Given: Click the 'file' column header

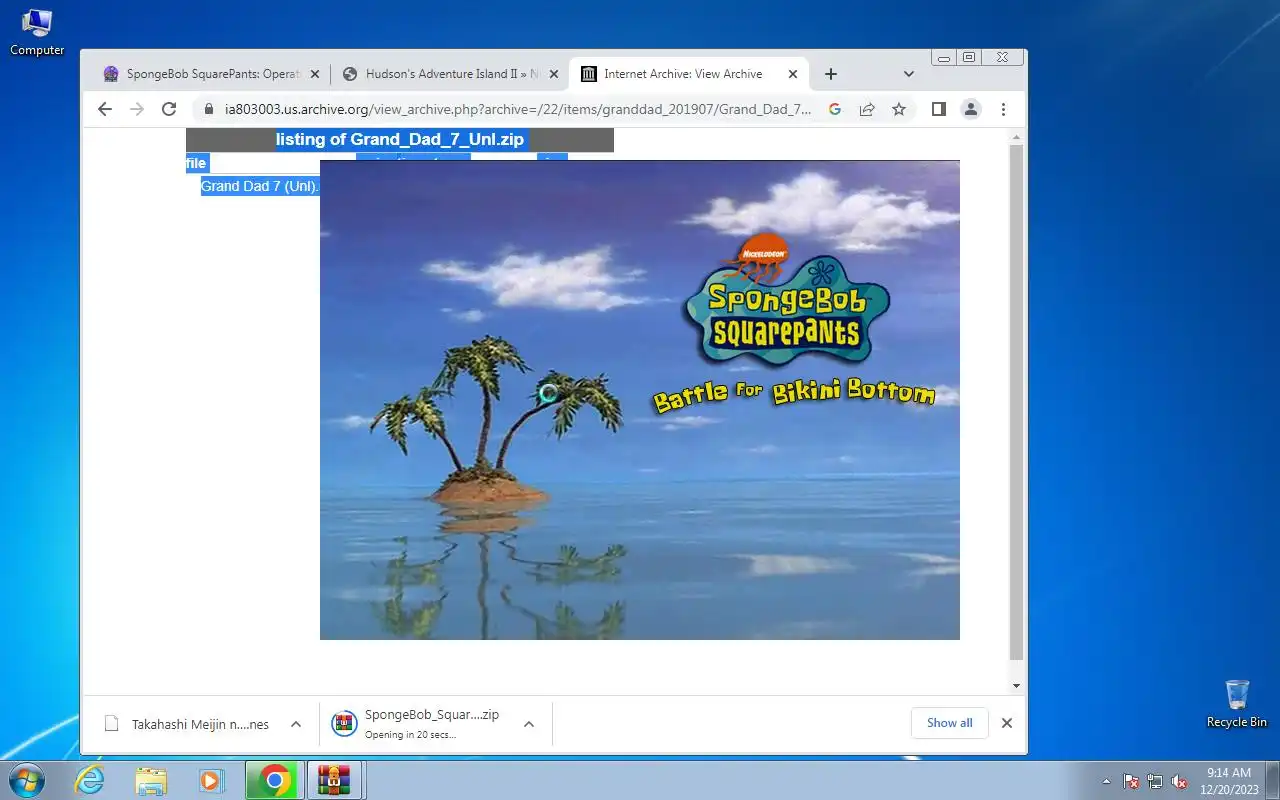Looking at the screenshot, I should click(196, 163).
